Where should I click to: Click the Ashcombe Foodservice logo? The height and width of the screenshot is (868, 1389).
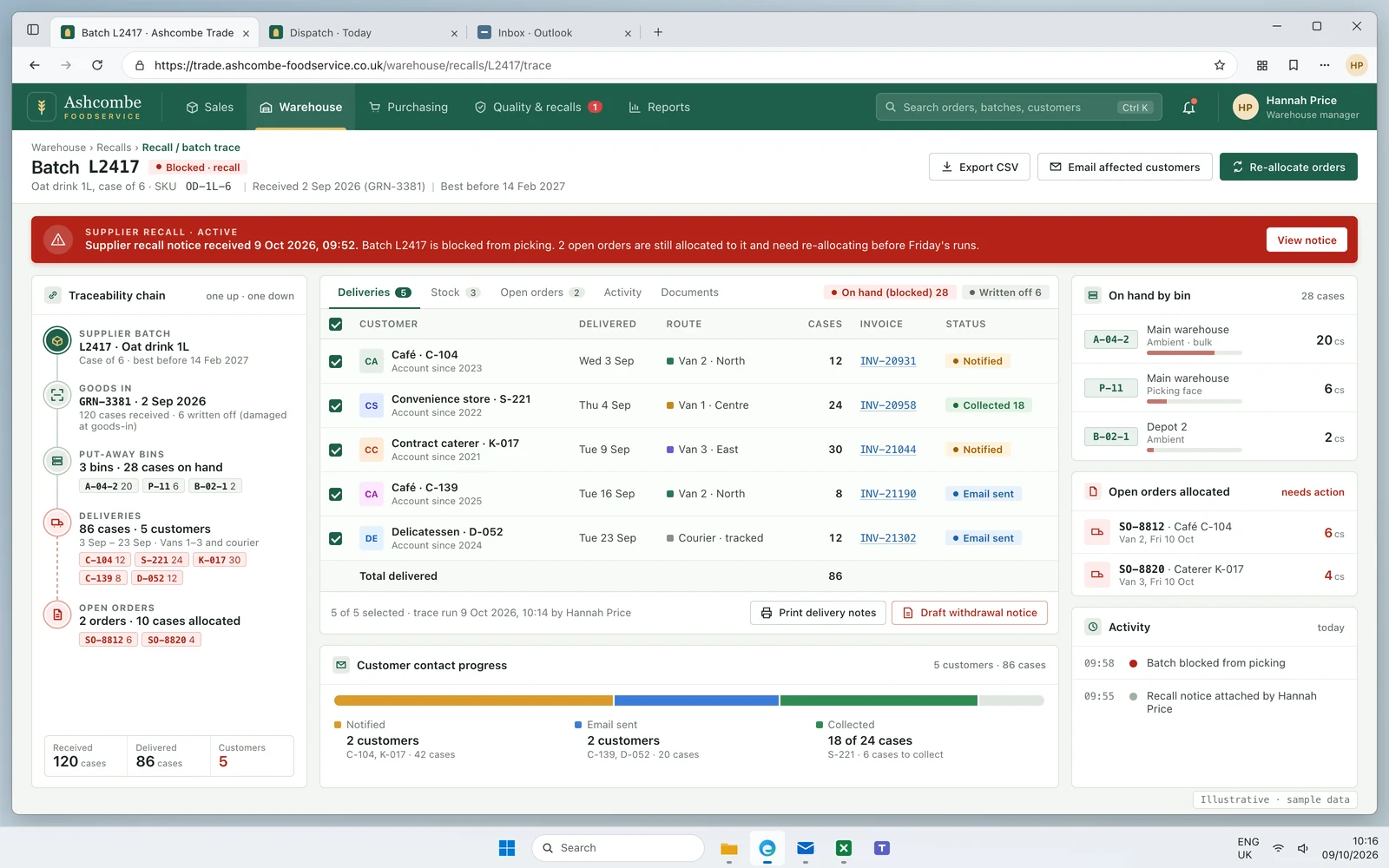(x=85, y=107)
